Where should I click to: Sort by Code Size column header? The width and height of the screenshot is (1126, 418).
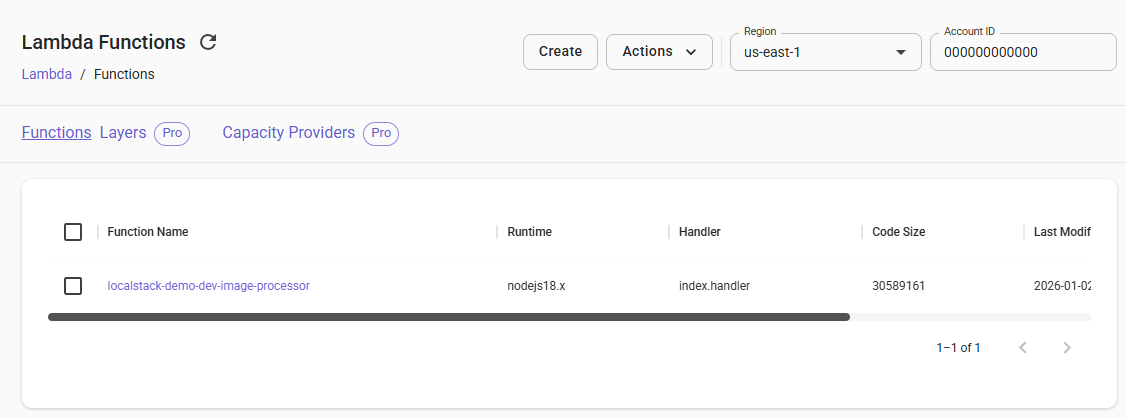[898, 232]
